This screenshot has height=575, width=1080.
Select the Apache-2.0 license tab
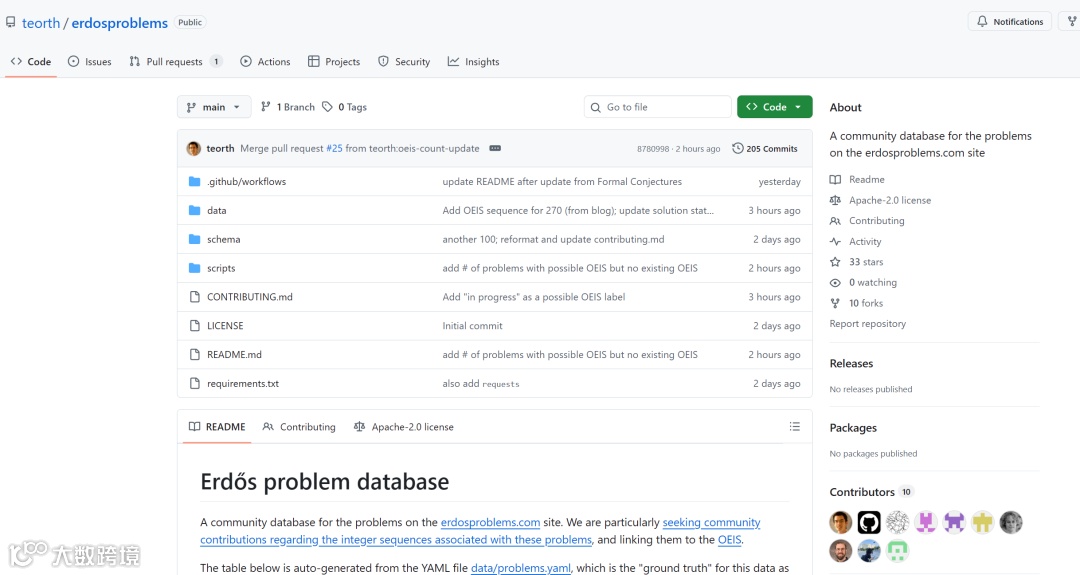(404, 427)
